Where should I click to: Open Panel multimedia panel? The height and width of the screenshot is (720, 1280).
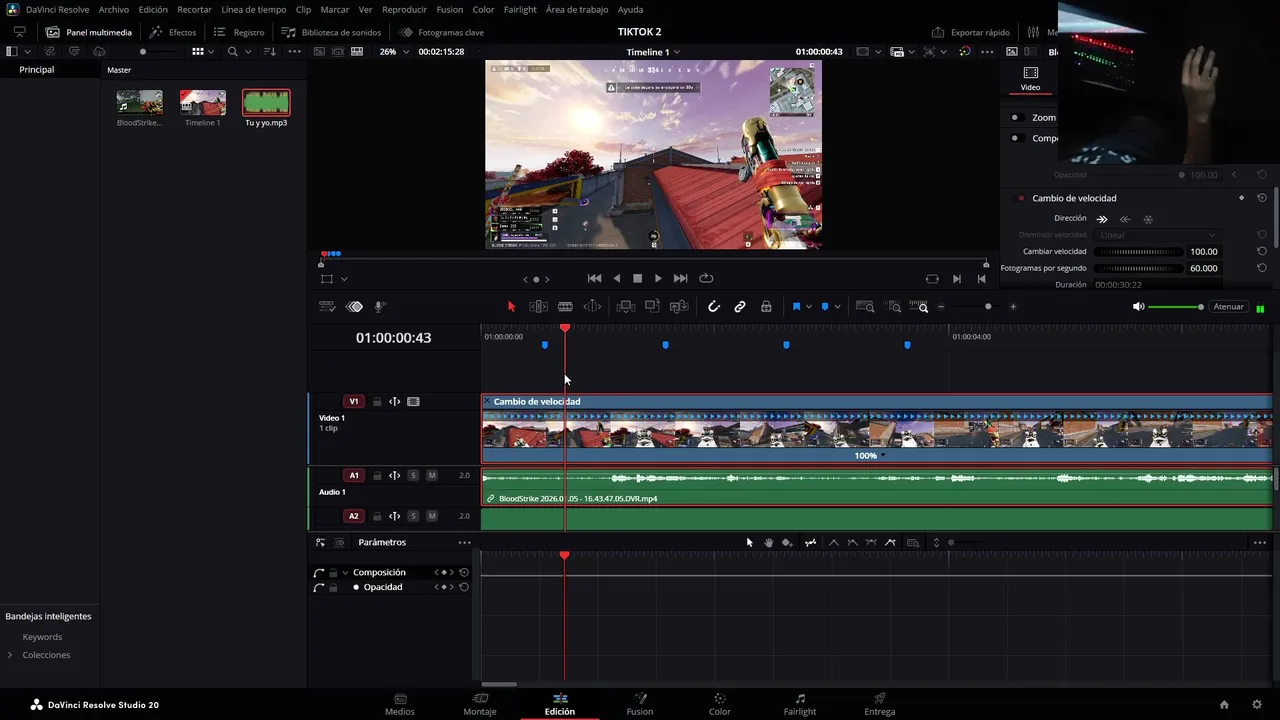(x=89, y=32)
